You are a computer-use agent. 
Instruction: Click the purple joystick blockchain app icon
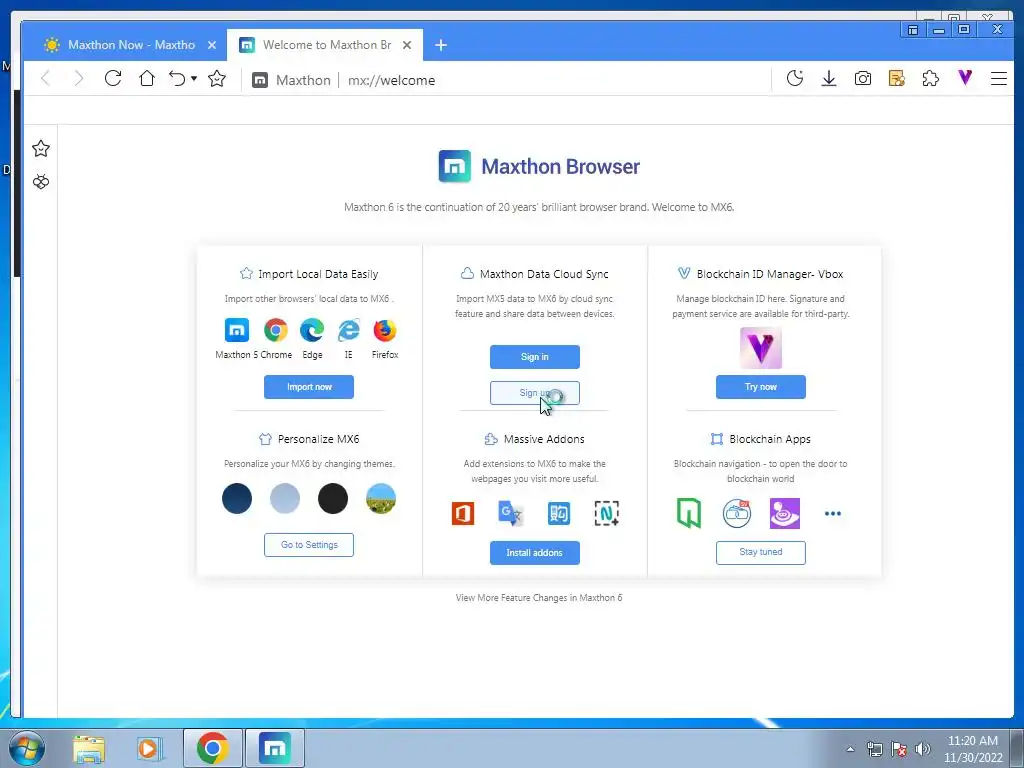click(785, 513)
